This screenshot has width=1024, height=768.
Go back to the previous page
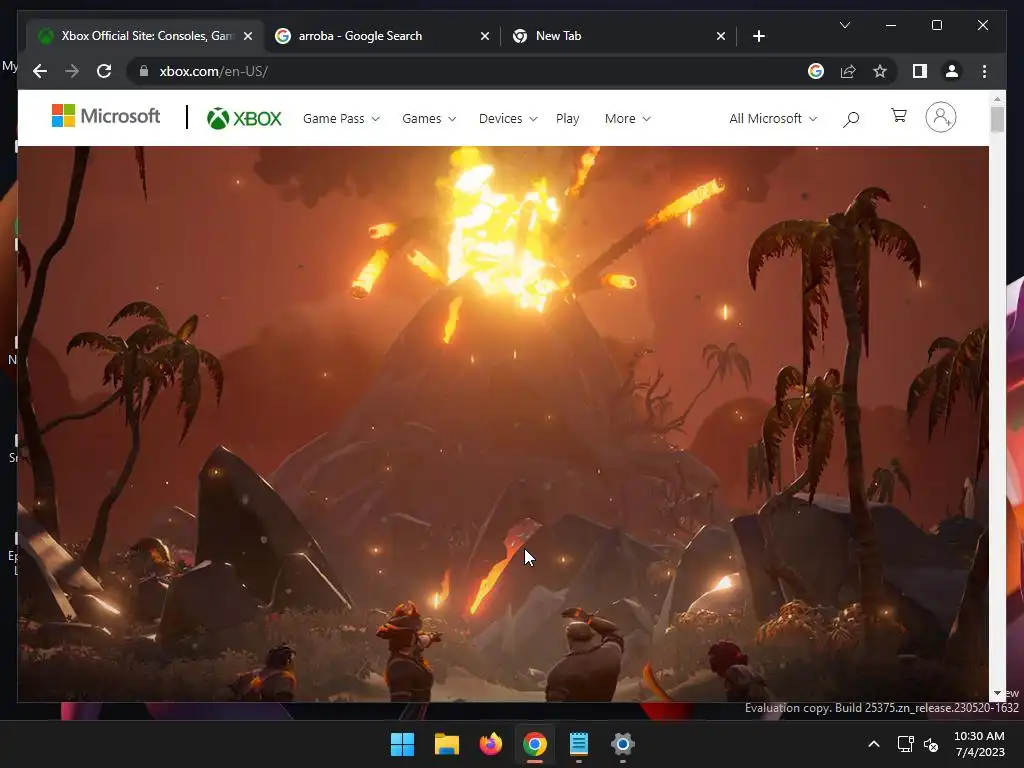40,71
